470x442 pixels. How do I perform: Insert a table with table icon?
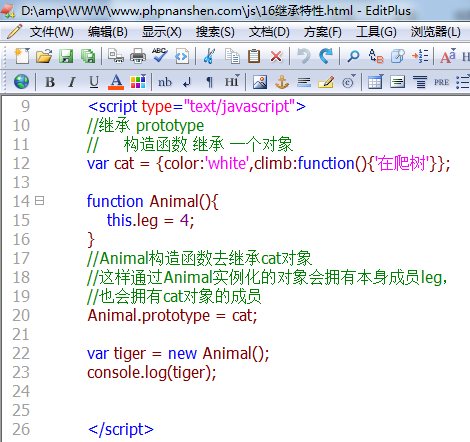coord(376,82)
